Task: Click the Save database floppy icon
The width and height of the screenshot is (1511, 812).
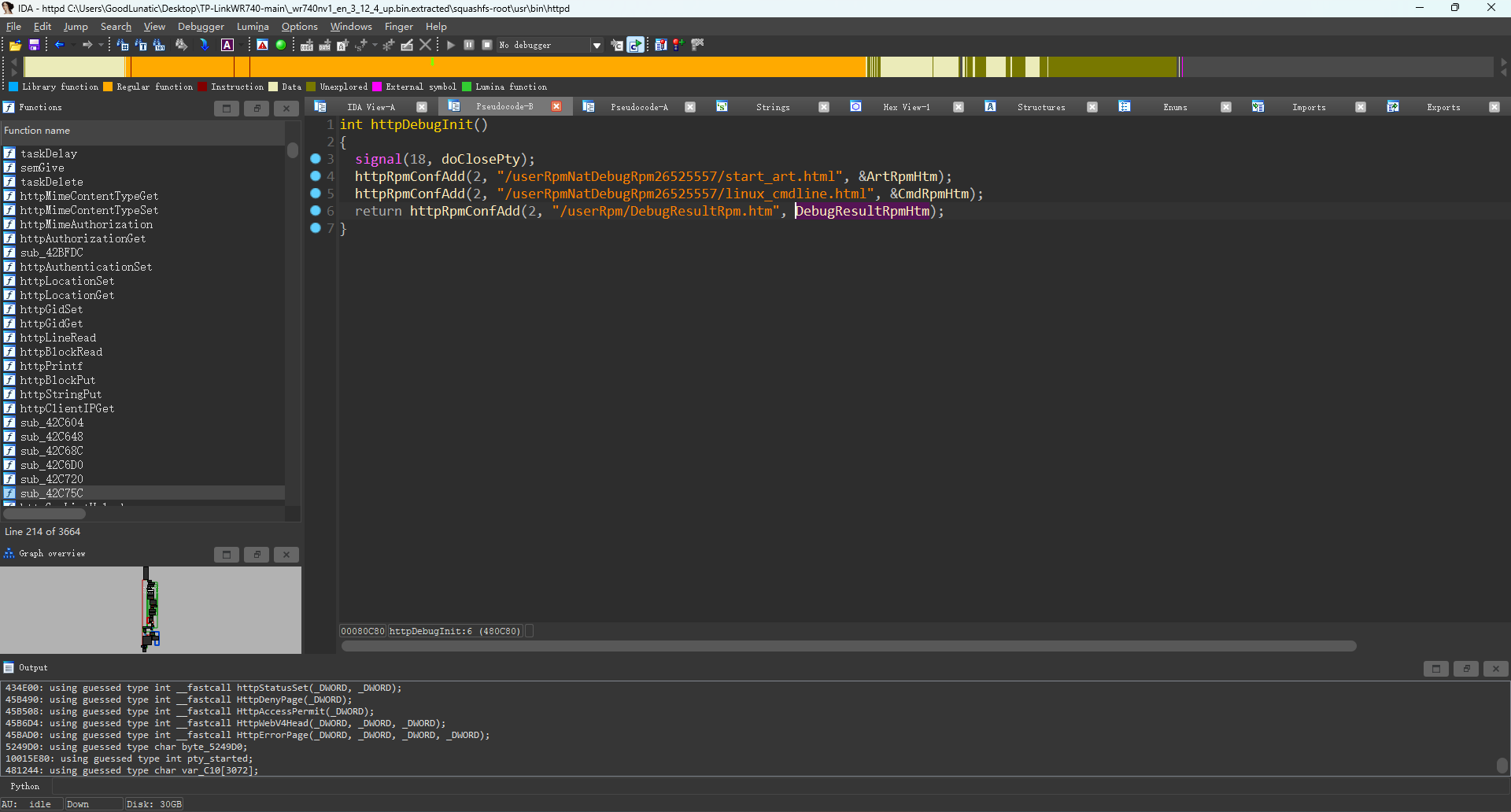Action: tap(34, 46)
